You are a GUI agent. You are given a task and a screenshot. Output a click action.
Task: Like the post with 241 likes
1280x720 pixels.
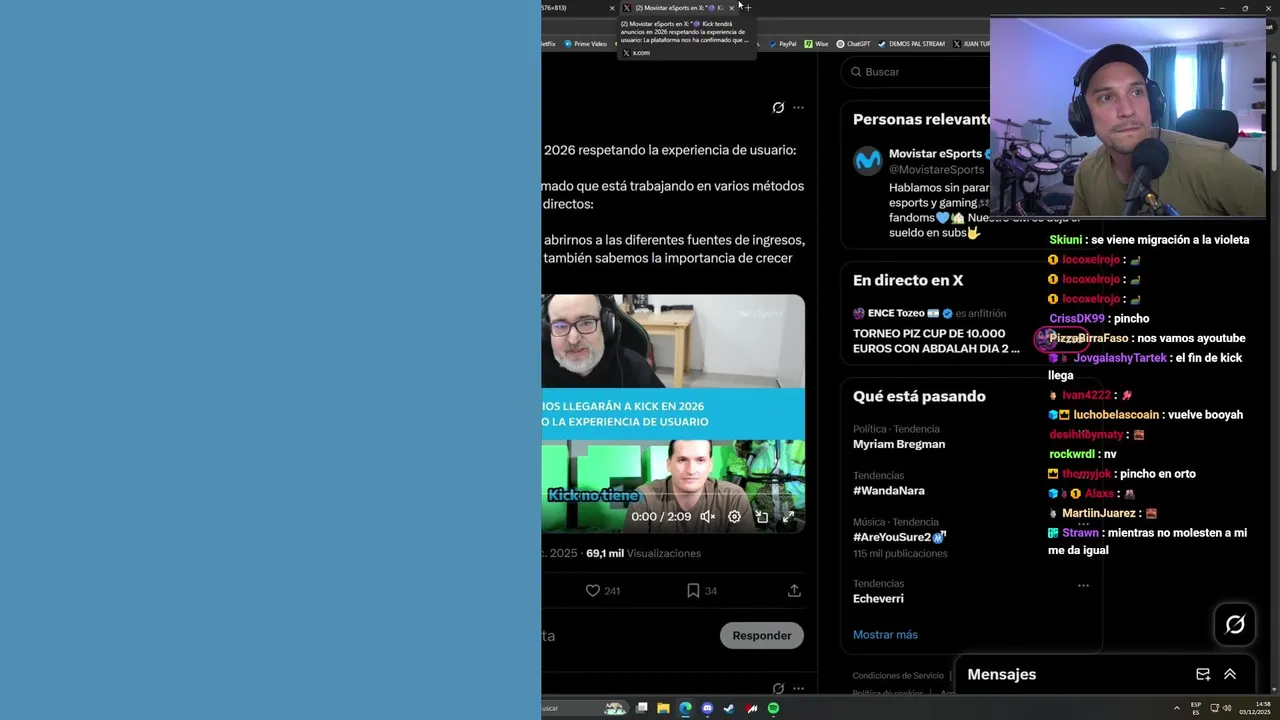click(593, 591)
